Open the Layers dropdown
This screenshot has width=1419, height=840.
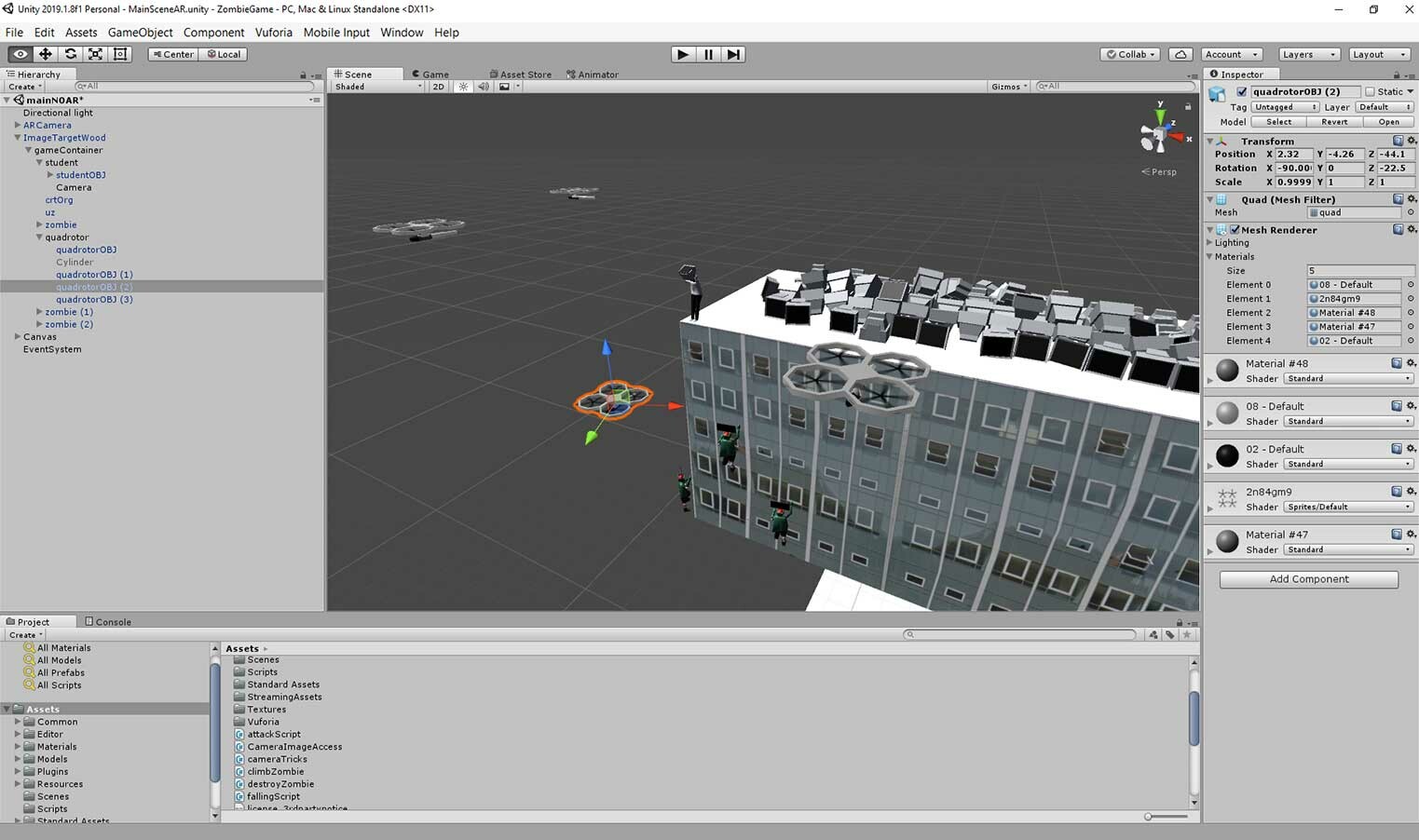tap(1308, 54)
